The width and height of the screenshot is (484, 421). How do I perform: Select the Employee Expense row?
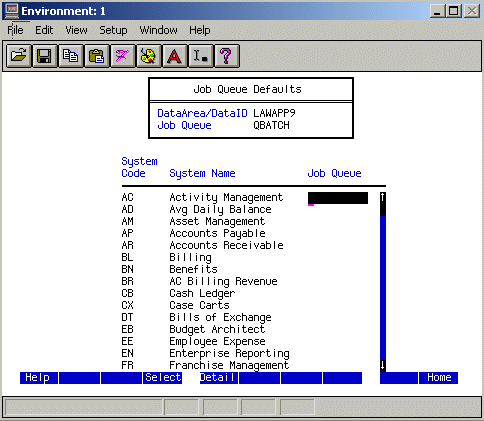click(x=217, y=341)
